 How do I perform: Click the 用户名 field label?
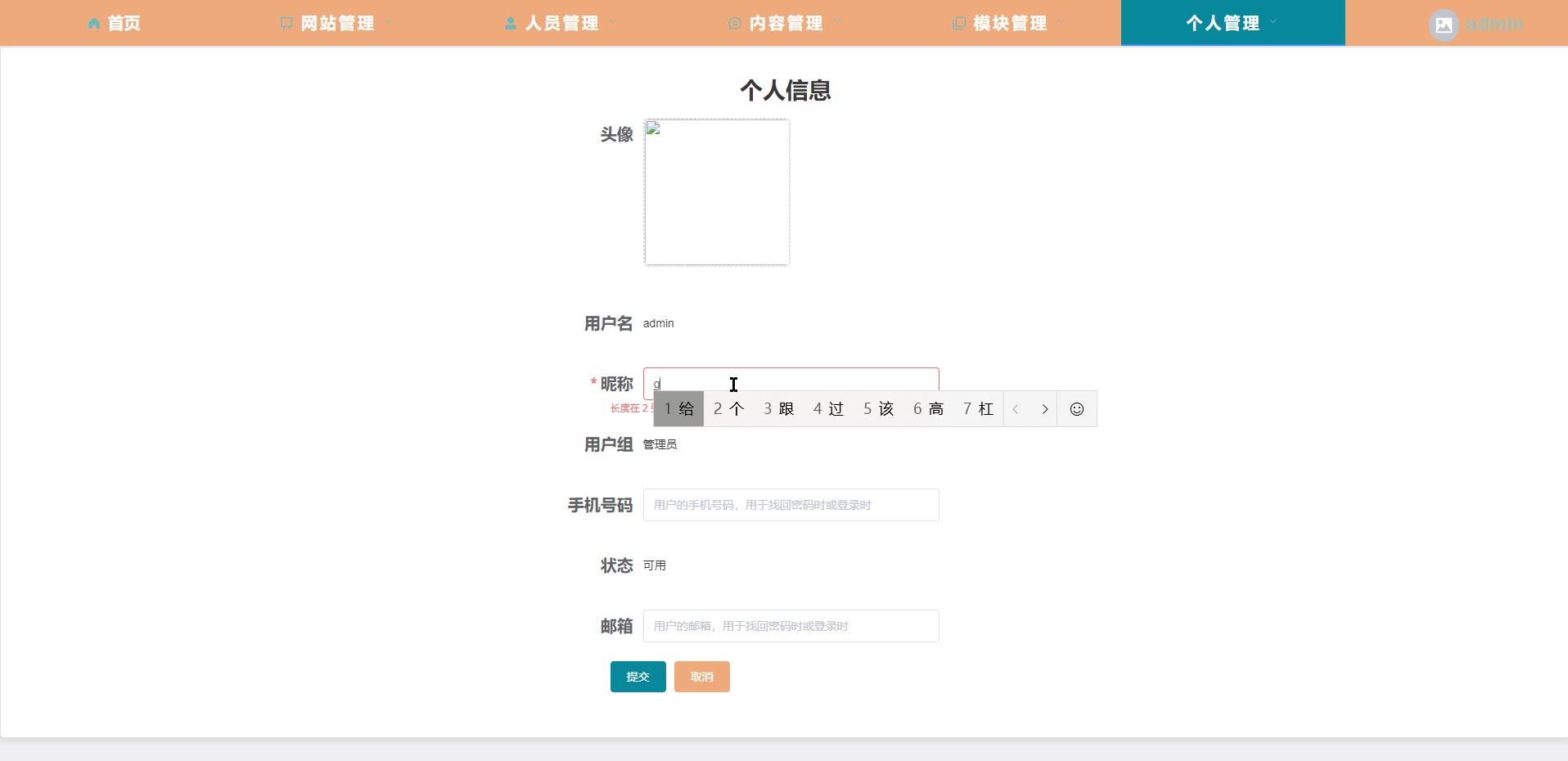(x=609, y=323)
